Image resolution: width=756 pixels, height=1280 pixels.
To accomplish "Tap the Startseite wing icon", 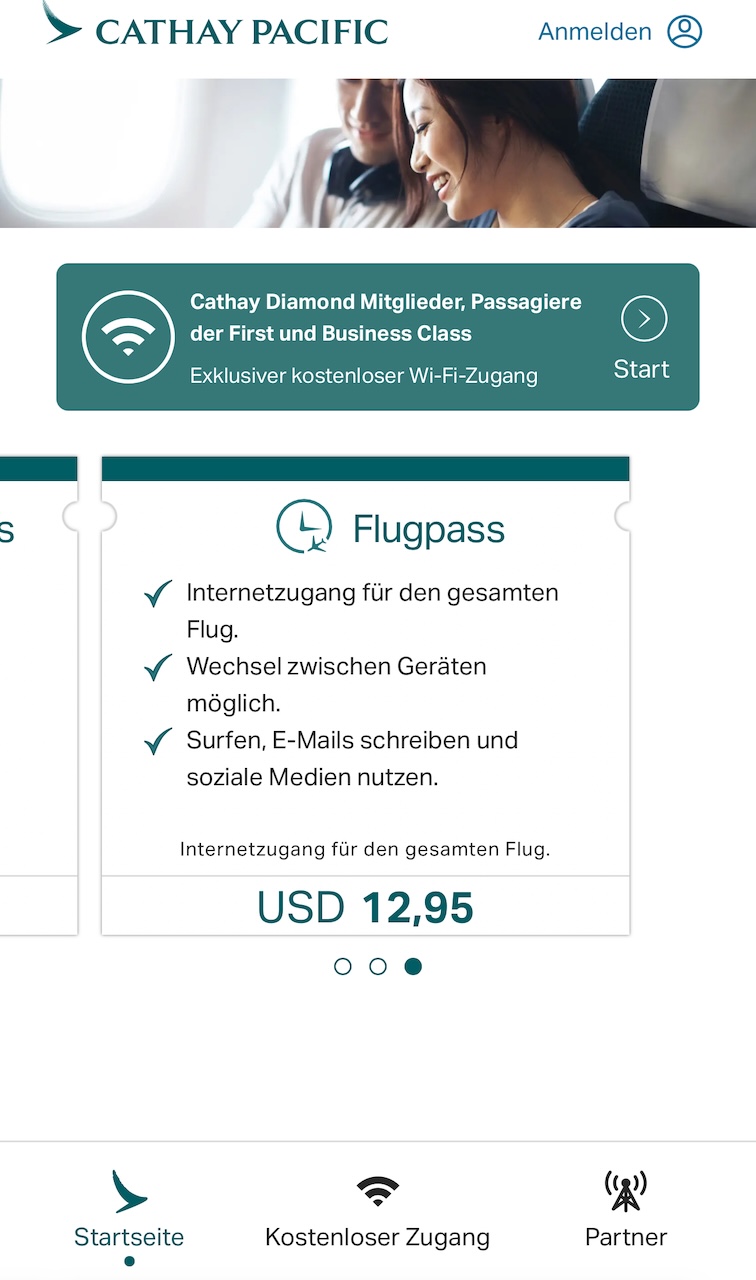I will click(129, 1191).
